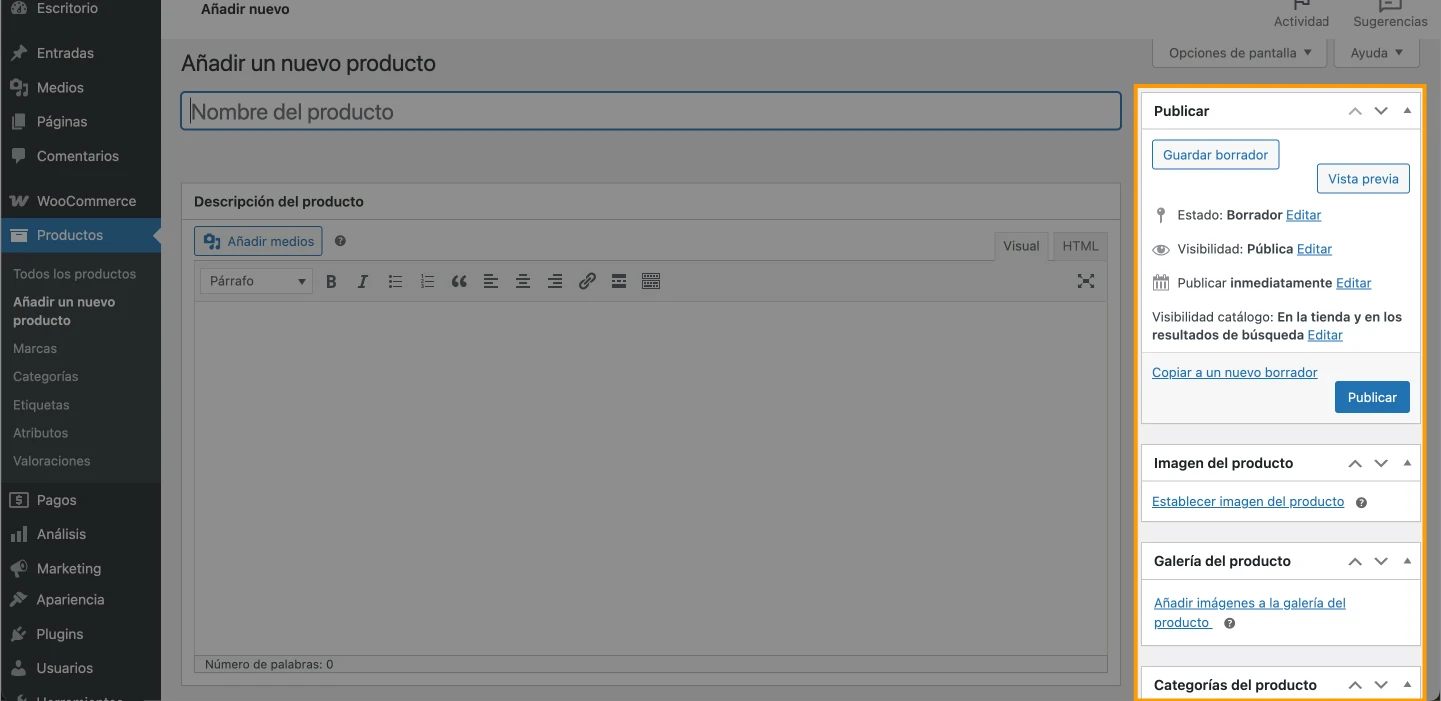
Task: Move Galería del producto box down
Action: [x=1381, y=561]
